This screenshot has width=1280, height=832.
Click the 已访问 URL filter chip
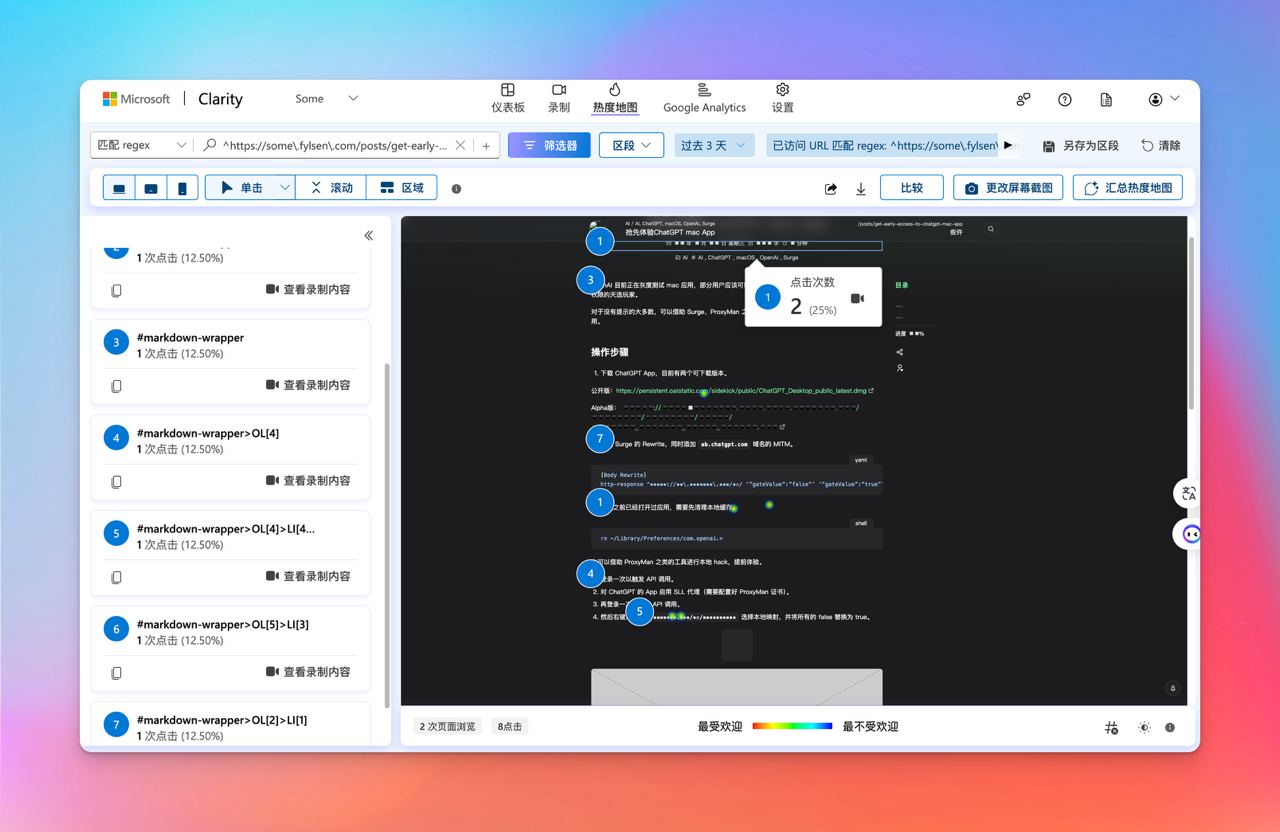pyautogui.click(x=883, y=145)
